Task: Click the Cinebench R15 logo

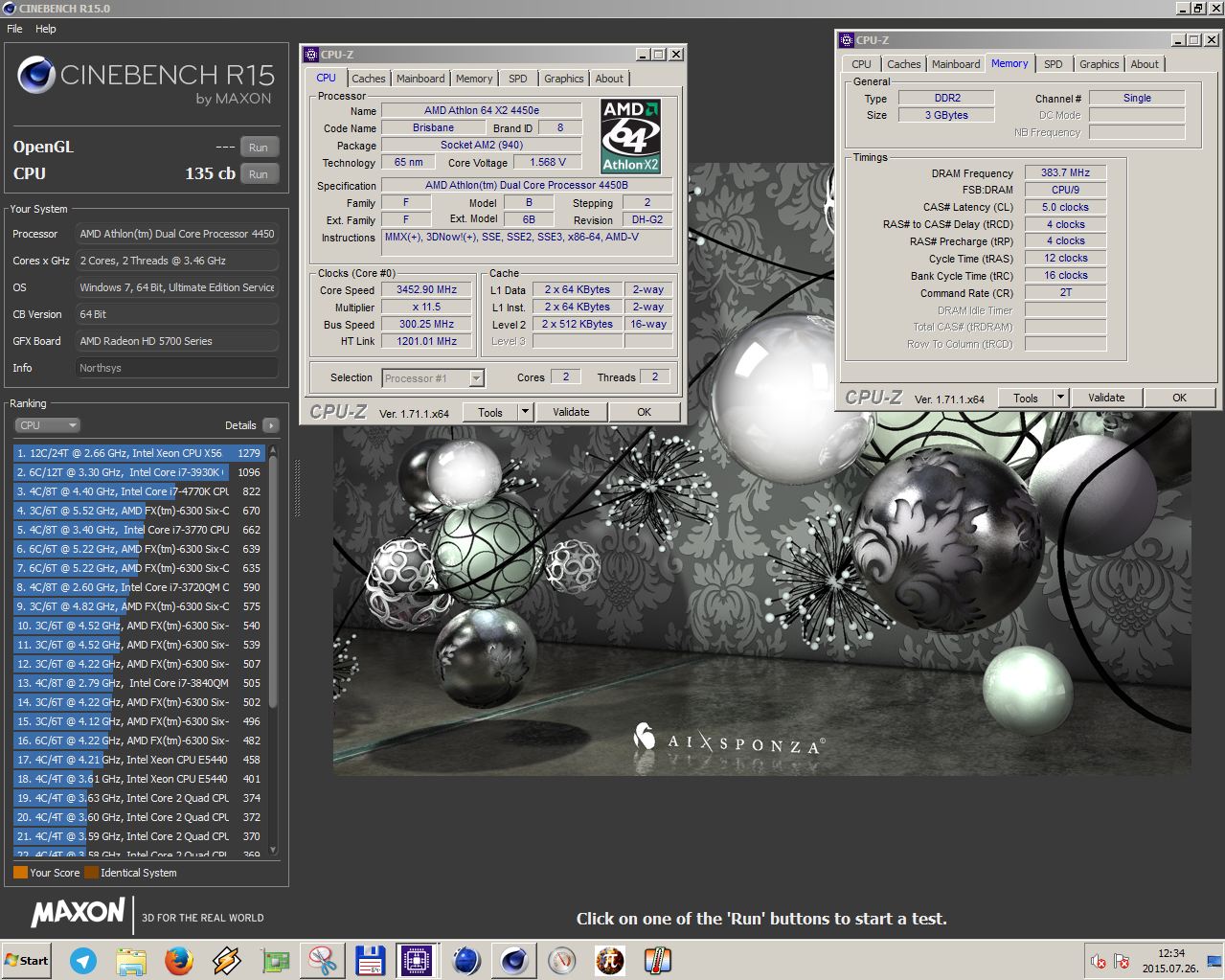Action: pyautogui.click(x=146, y=80)
